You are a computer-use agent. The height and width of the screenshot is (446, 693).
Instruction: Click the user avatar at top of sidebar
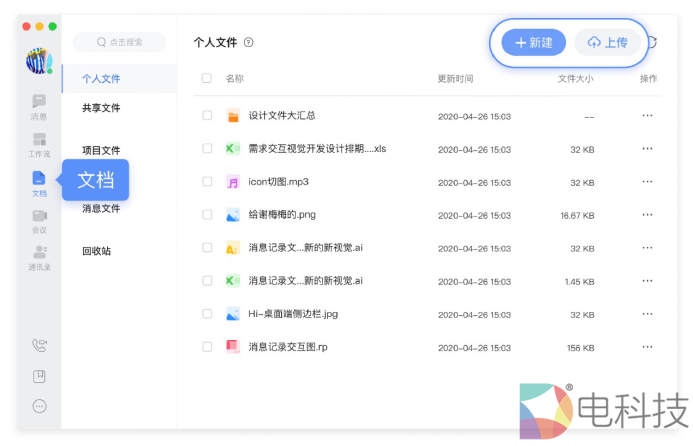39,60
